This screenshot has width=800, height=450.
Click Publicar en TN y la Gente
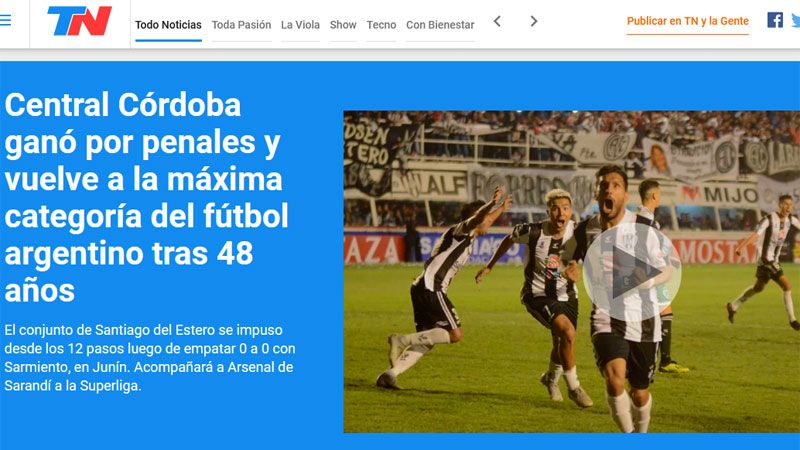(x=688, y=21)
